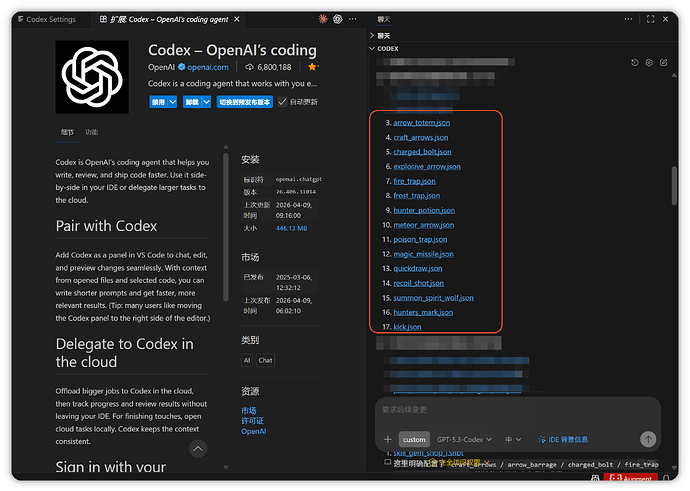Focus the 要求后续变更 chat input field
Viewport: 690px width, 491px height.
click(x=518, y=410)
